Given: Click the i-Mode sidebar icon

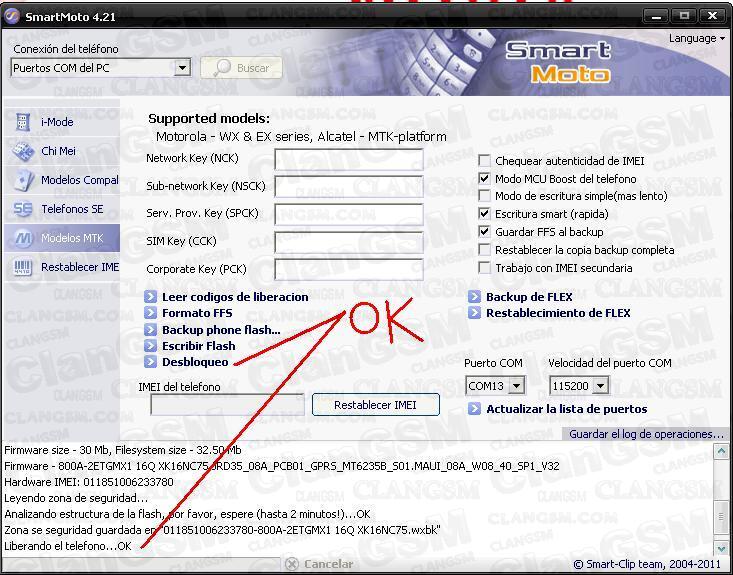Looking at the screenshot, I should tap(23, 122).
